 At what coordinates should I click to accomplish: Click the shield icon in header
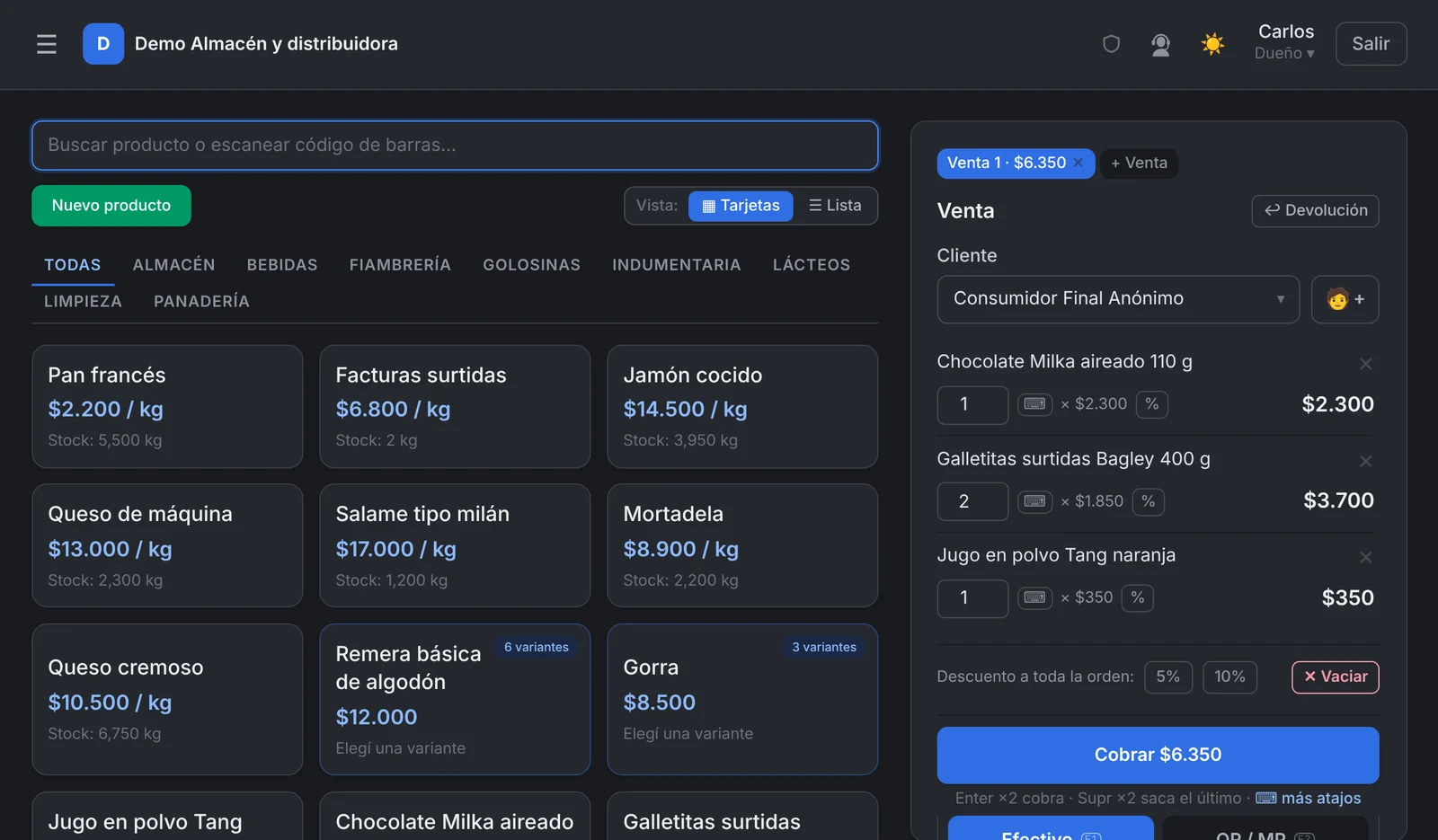tap(1112, 44)
